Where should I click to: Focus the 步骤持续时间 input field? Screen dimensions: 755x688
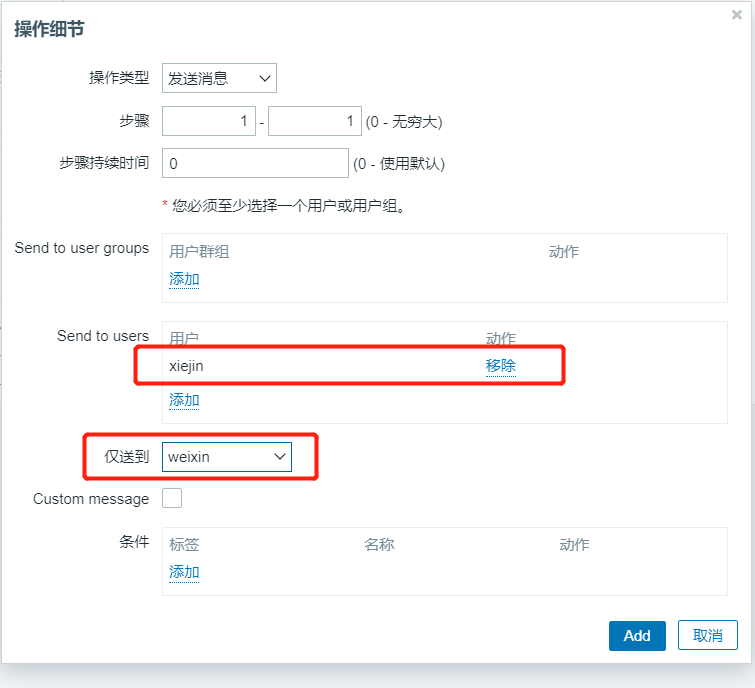pos(254,163)
